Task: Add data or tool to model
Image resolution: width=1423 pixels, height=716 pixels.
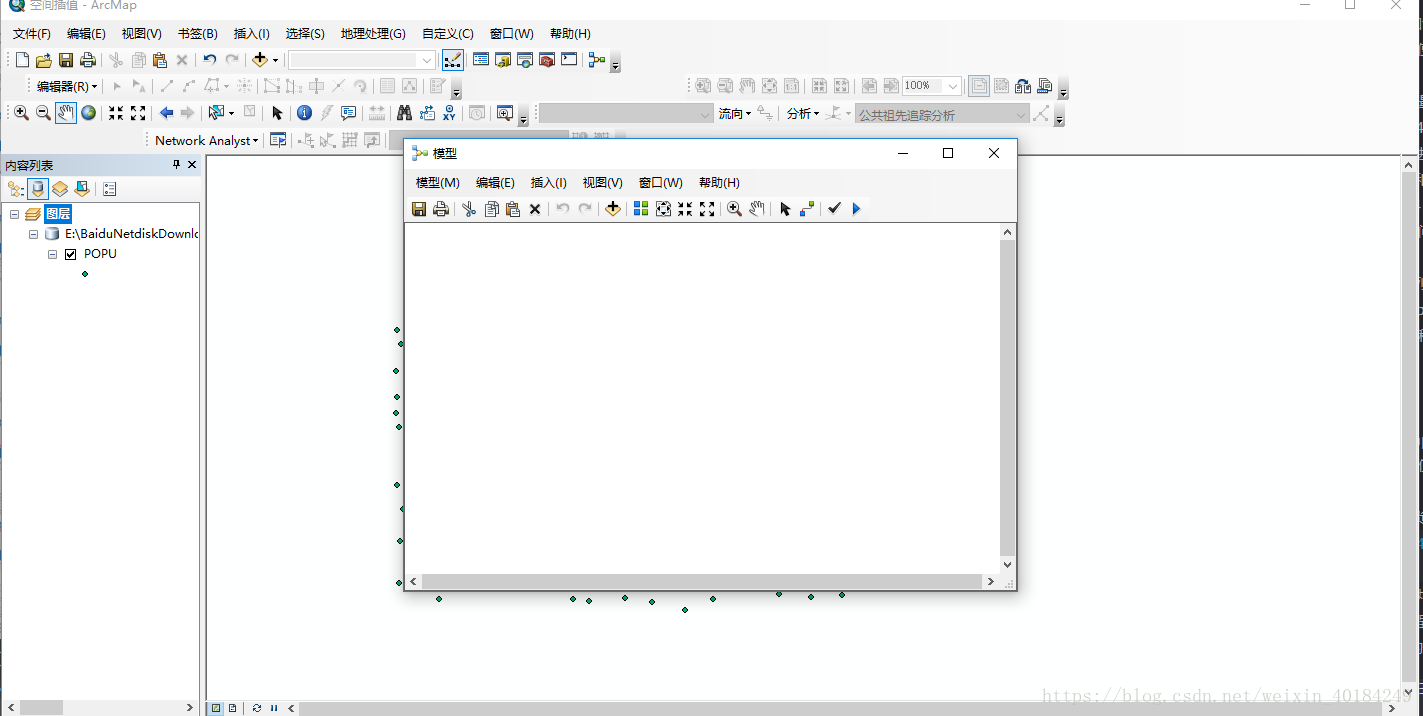Action: coord(613,208)
